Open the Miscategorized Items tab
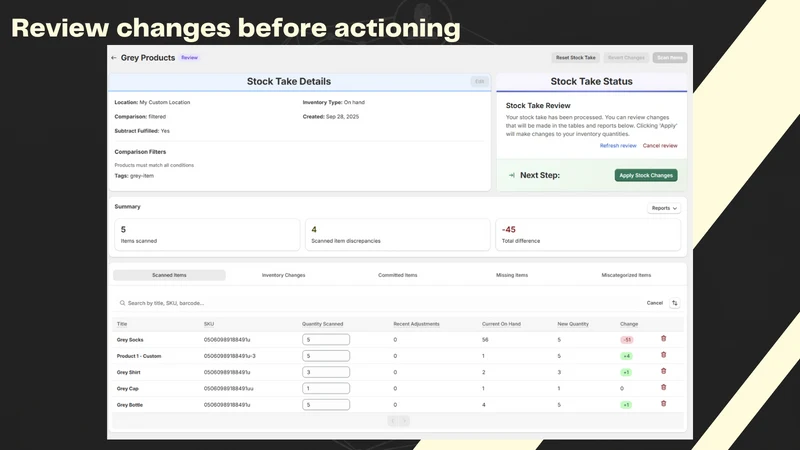The image size is (800, 450). point(626,275)
